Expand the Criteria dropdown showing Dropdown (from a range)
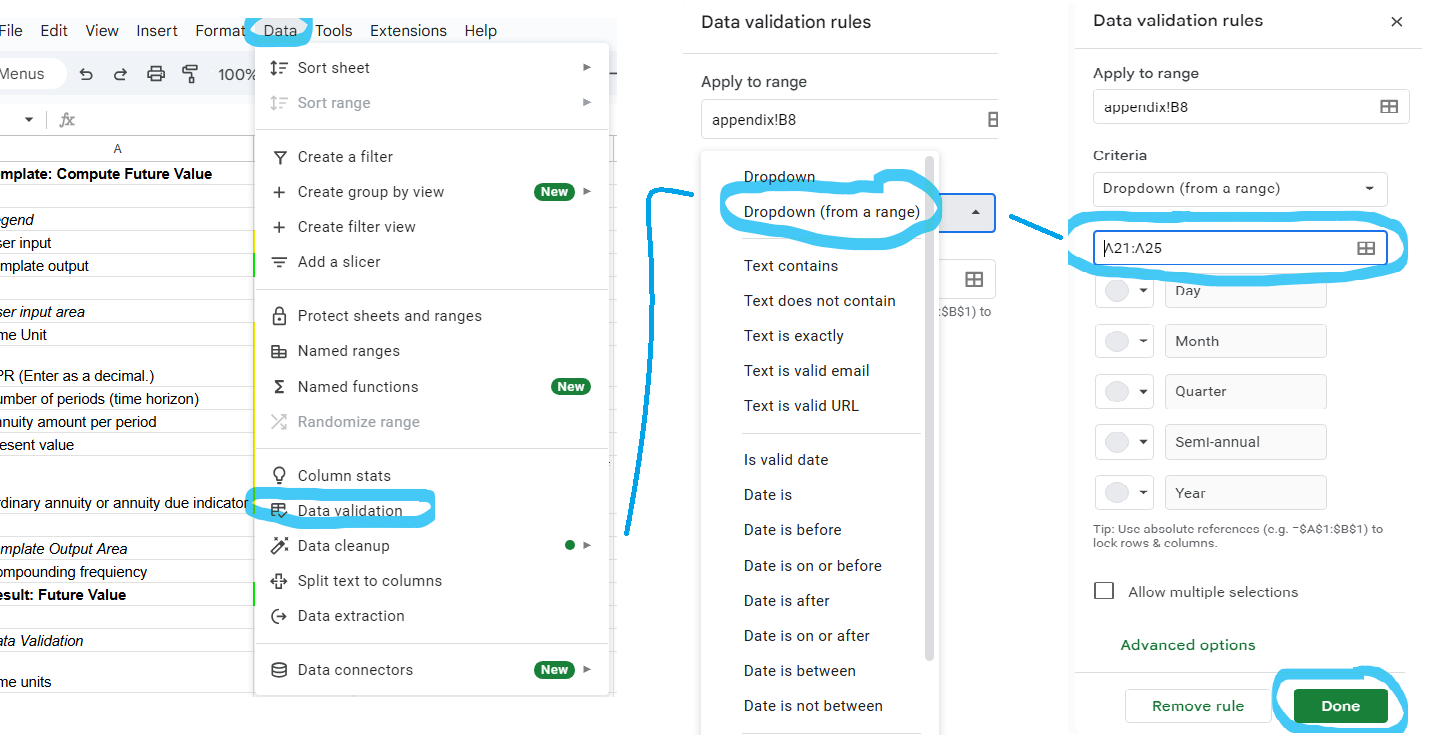This screenshot has width=1431, height=750. tap(1239, 189)
